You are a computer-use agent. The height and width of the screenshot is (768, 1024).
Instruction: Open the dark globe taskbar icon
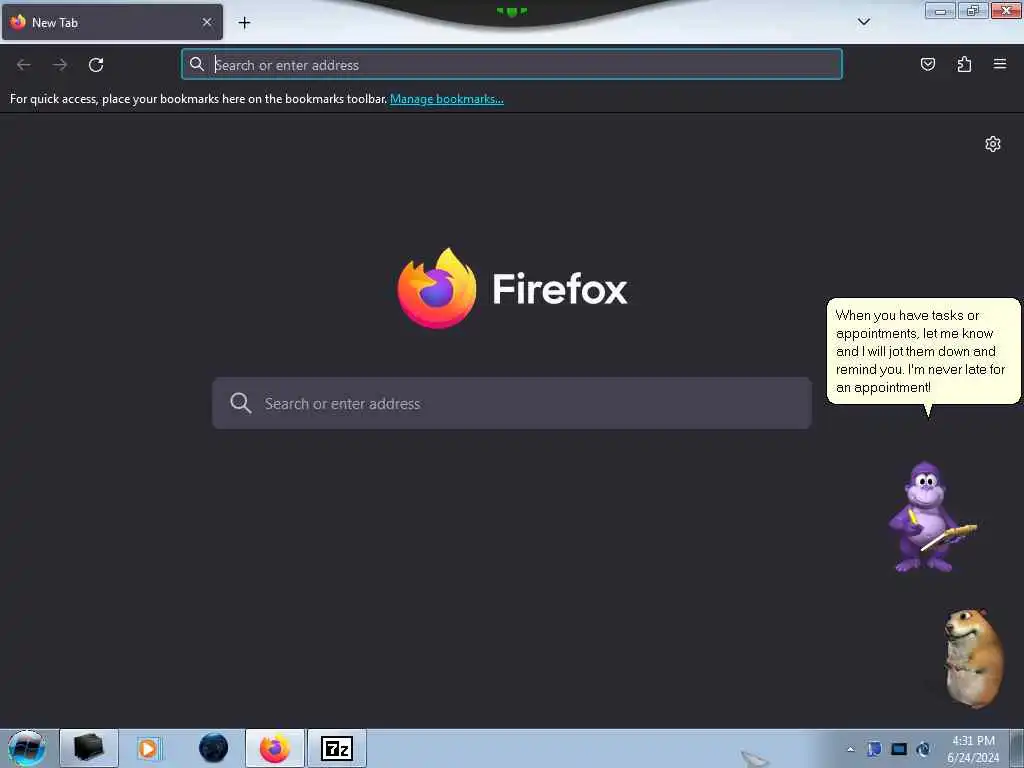pos(214,748)
